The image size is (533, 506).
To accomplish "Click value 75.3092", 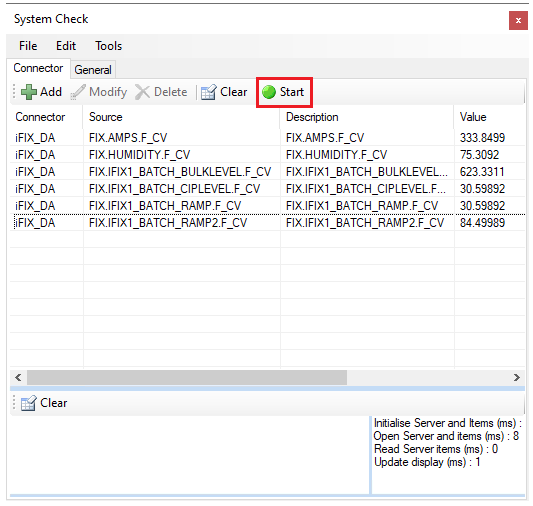I will [479, 155].
